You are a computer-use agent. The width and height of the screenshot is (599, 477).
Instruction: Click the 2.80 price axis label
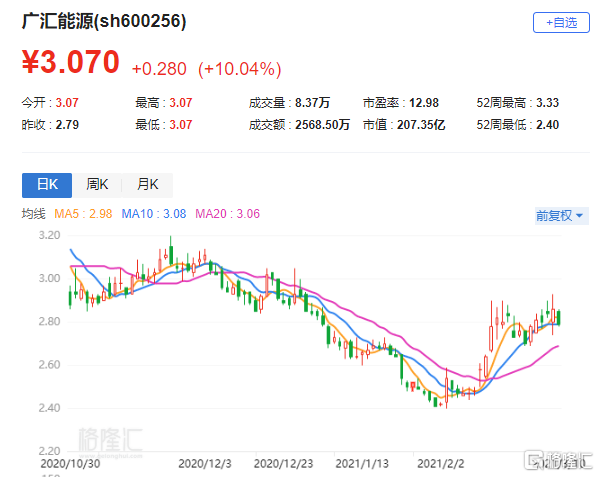pos(49,322)
